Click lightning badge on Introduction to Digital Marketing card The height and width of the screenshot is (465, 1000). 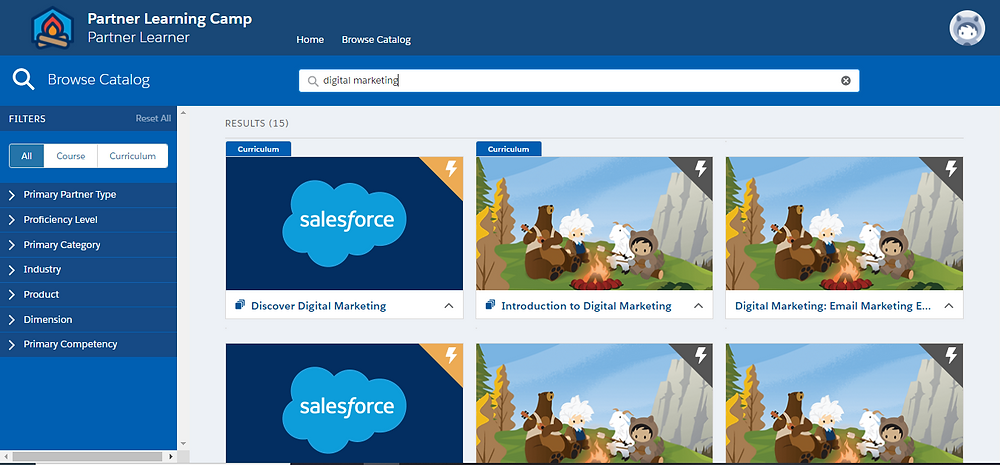(700, 168)
